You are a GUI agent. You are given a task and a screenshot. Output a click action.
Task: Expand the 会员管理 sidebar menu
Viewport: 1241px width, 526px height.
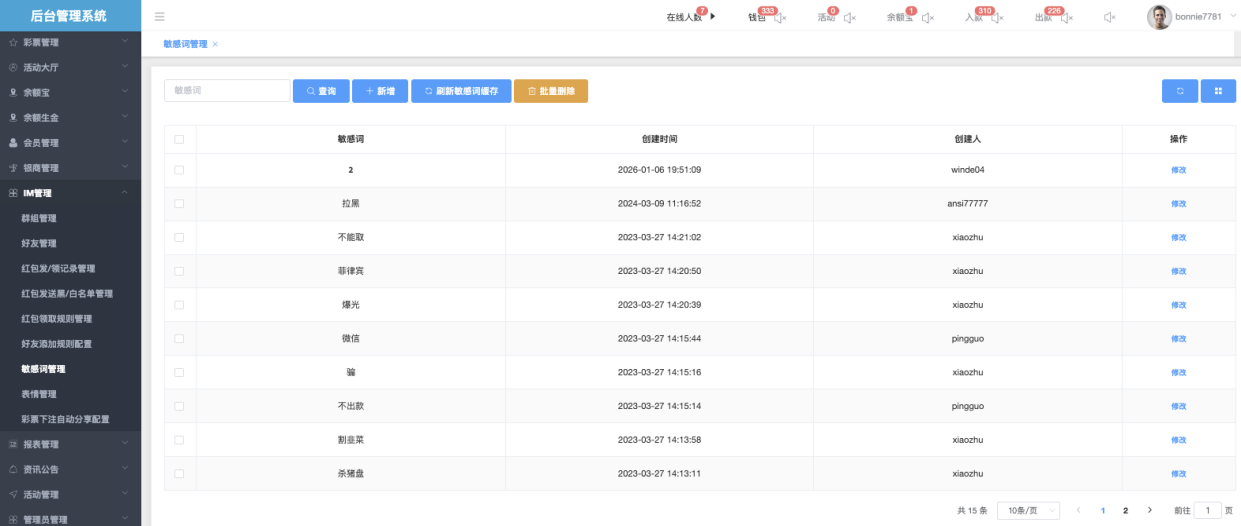[70, 143]
